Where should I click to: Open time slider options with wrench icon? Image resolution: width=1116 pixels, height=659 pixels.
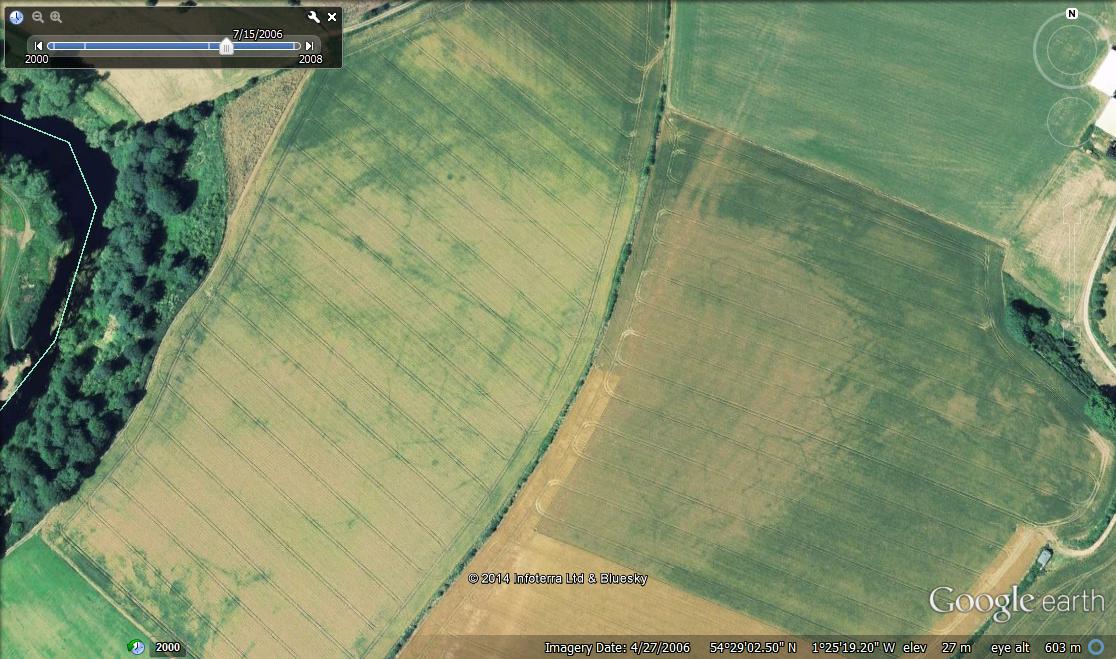313,17
